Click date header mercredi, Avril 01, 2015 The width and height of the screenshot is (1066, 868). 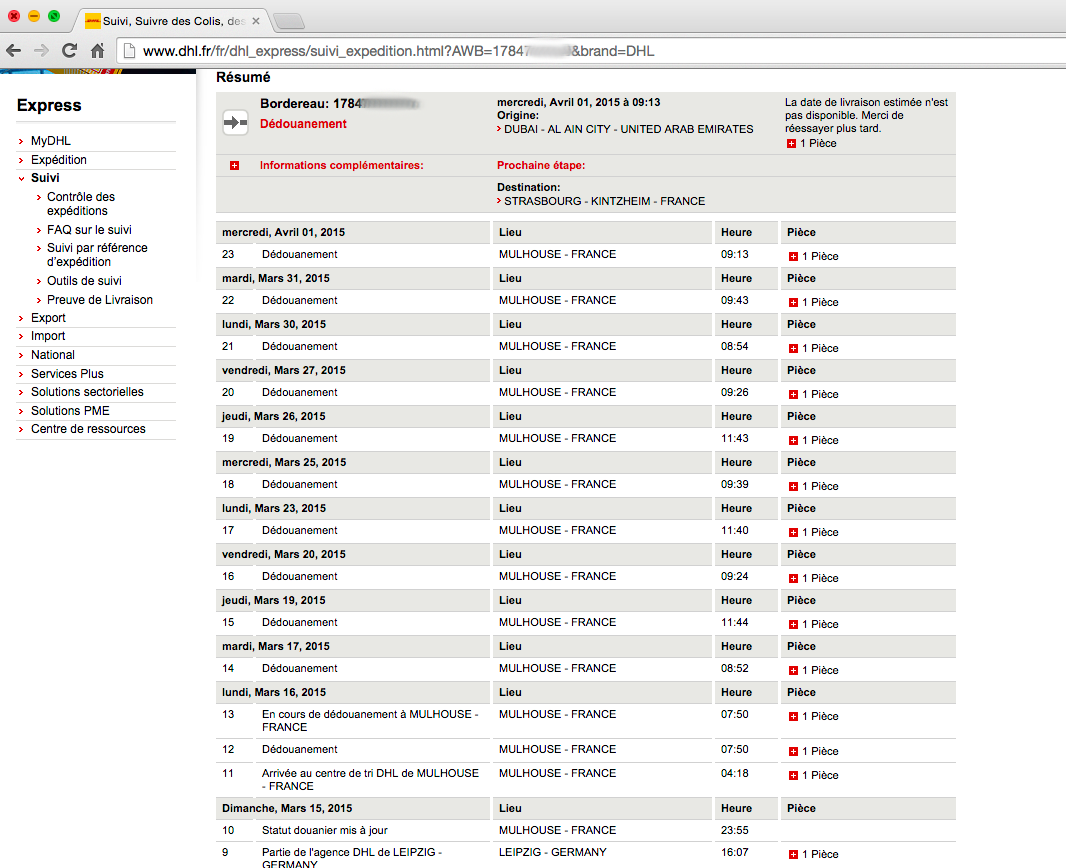point(283,232)
